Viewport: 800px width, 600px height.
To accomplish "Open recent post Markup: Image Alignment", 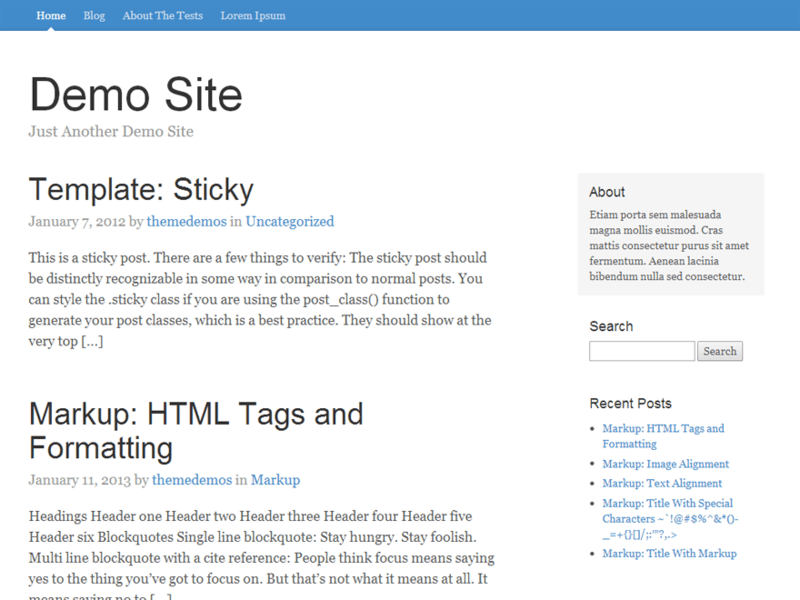I will [668, 464].
